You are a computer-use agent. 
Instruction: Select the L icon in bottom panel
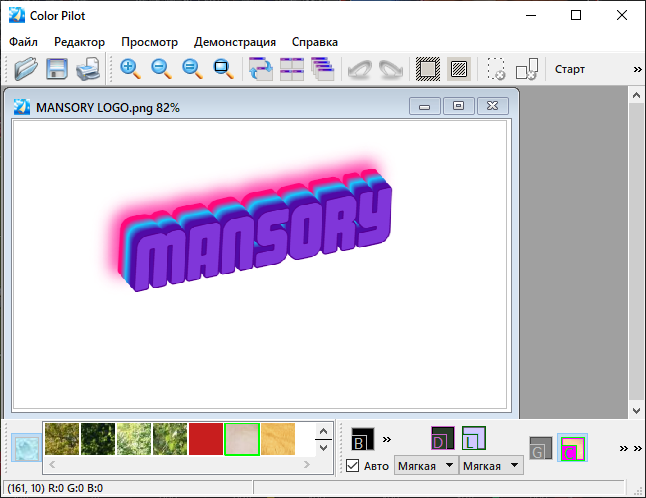click(474, 439)
